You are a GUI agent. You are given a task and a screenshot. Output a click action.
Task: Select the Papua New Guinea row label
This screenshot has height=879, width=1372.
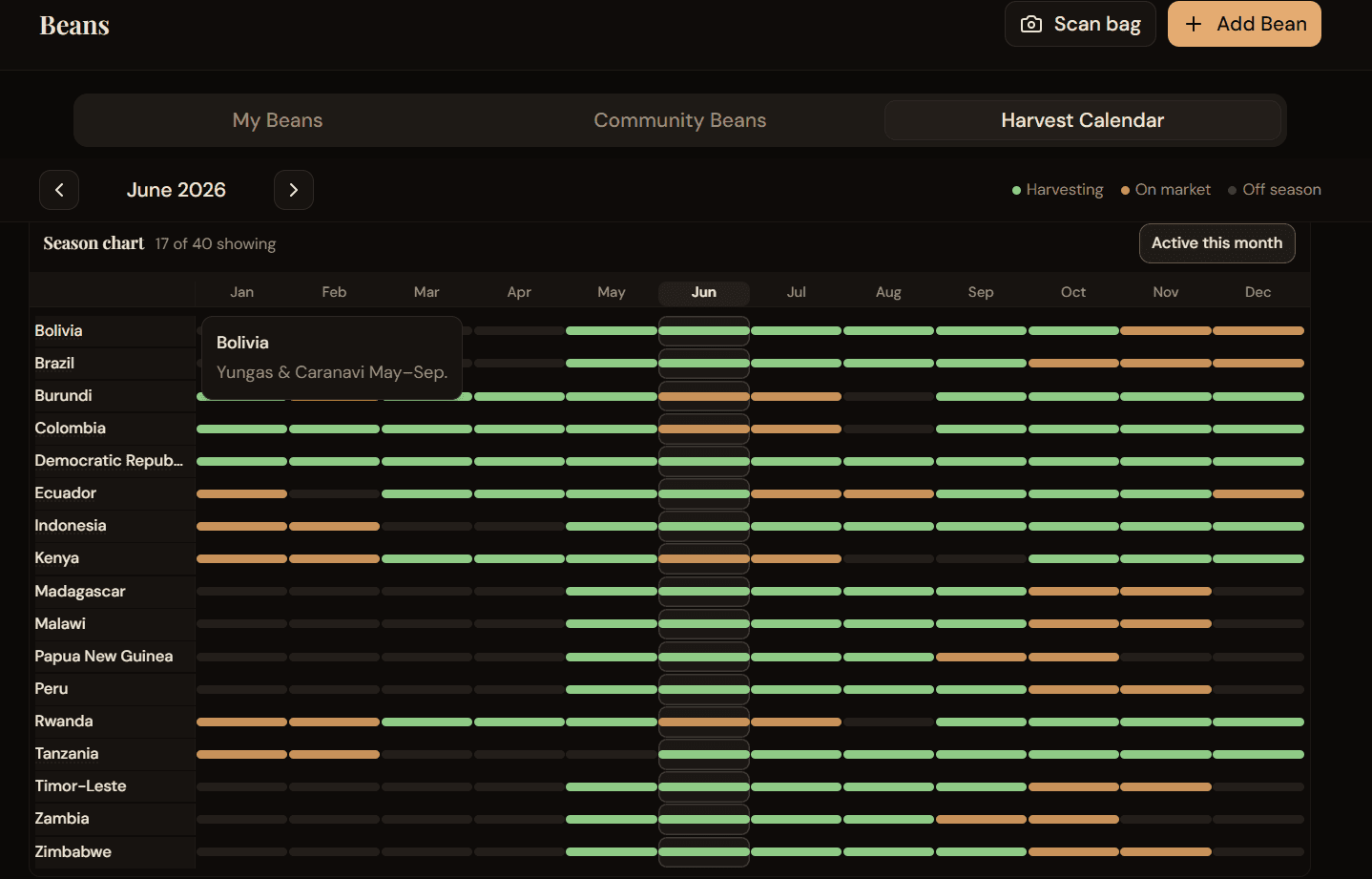103,656
